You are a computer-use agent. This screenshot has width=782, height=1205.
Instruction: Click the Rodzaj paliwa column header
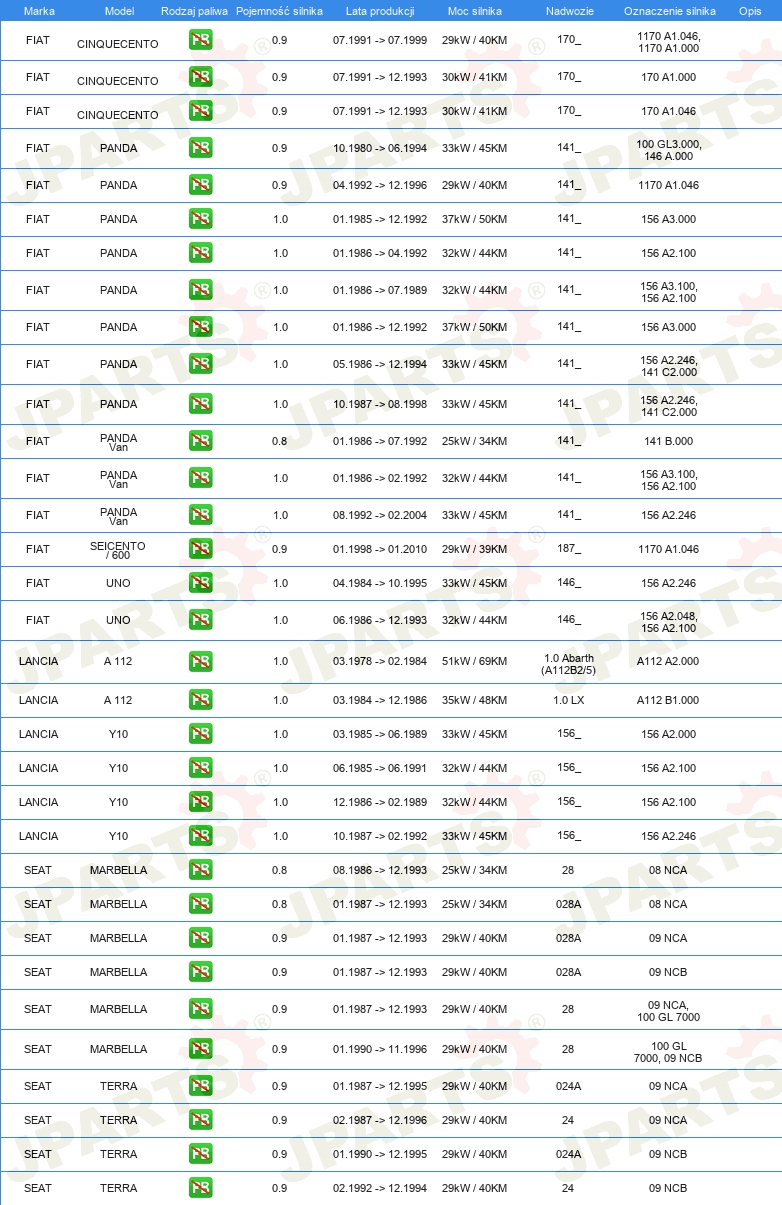point(193,11)
